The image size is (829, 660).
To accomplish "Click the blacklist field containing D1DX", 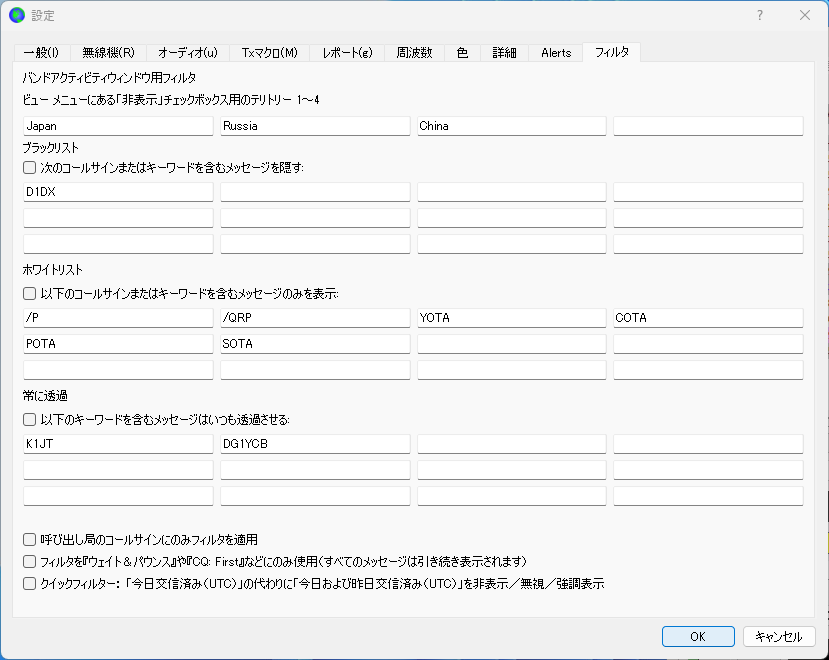I will [118, 192].
